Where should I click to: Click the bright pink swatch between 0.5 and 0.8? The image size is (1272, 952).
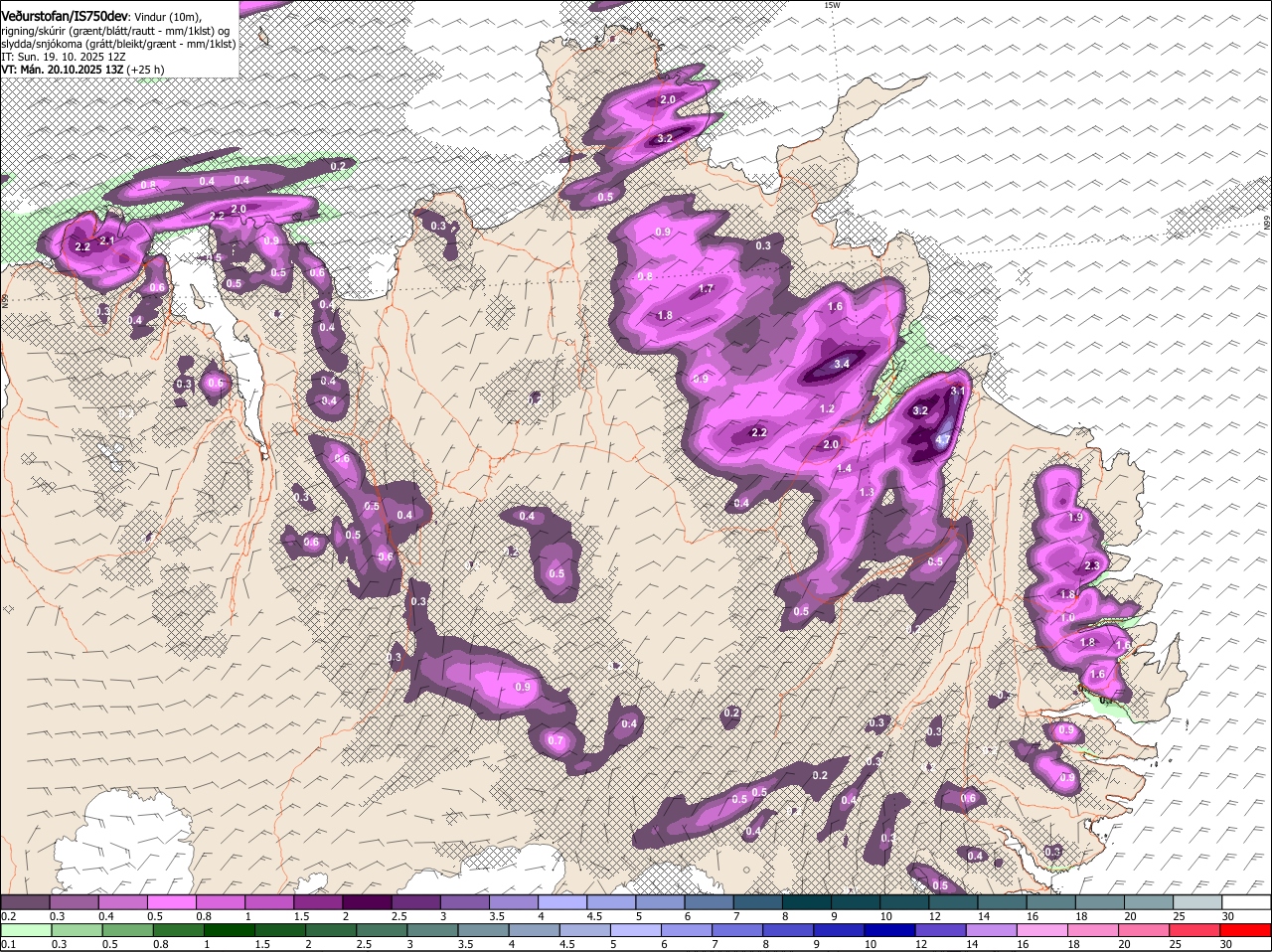pyautogui.click(x=172, y=902)
